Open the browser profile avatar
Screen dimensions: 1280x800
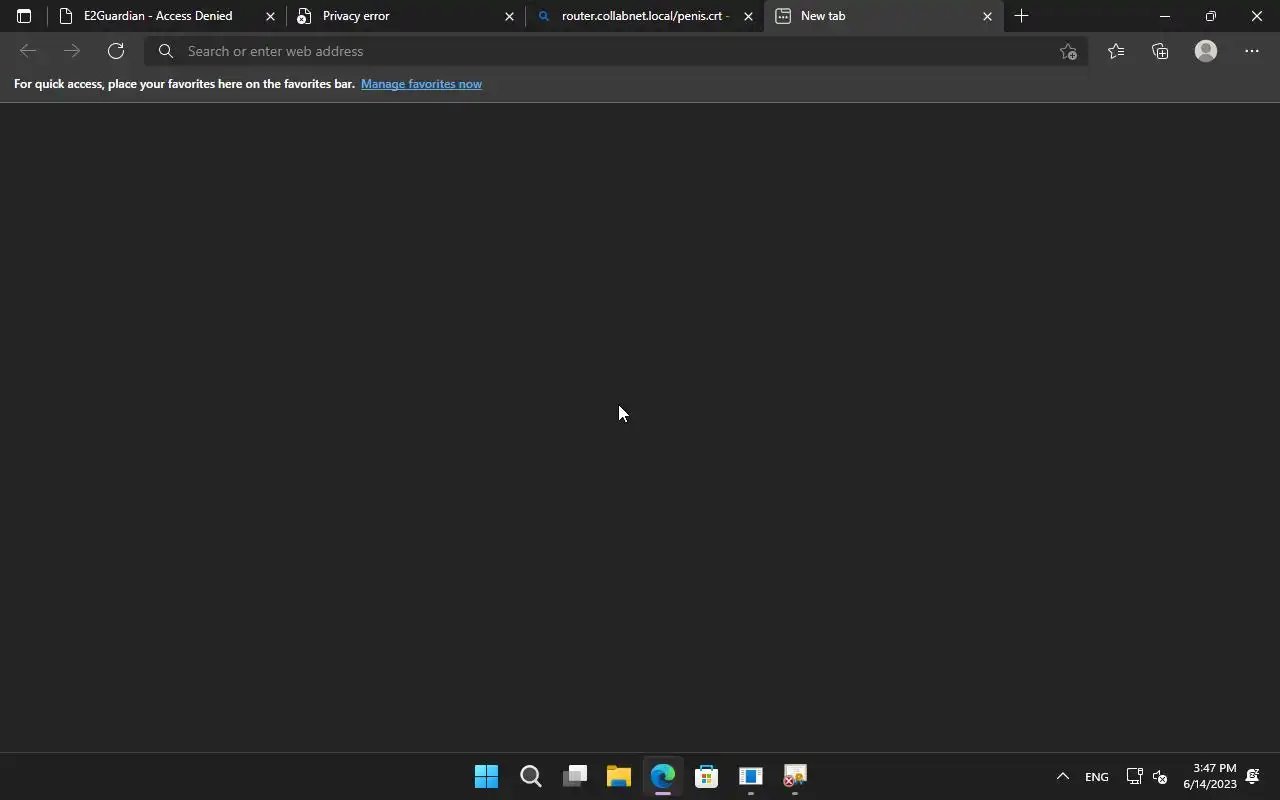pos(1206,51)
